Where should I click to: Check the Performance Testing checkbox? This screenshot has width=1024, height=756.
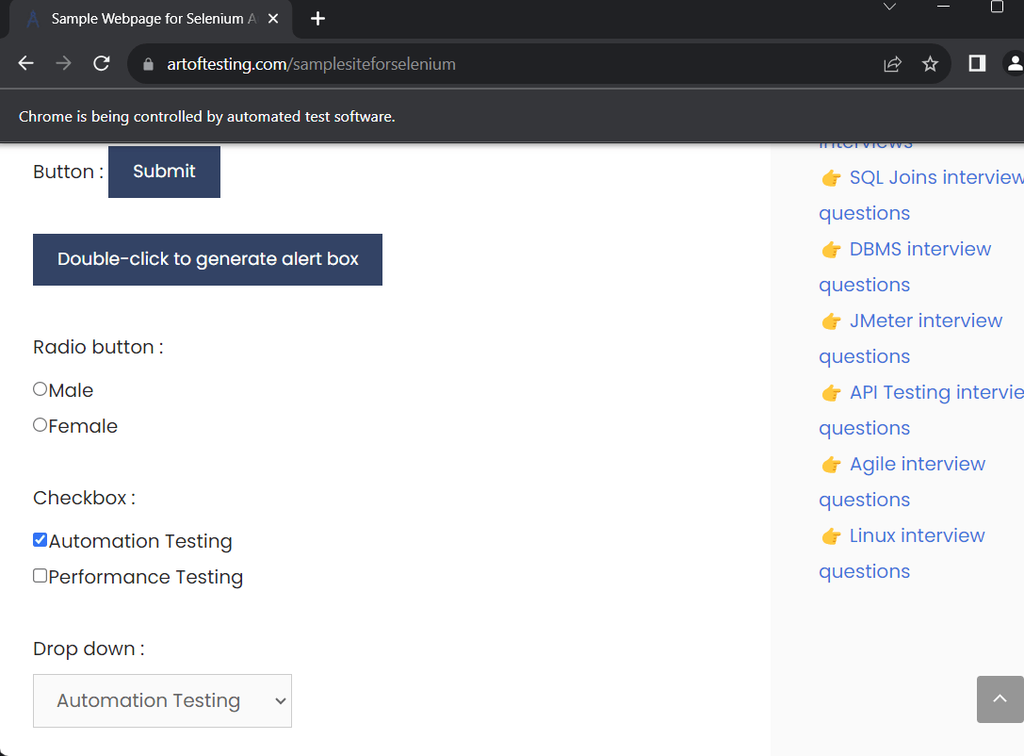click(x=40, y=576)
